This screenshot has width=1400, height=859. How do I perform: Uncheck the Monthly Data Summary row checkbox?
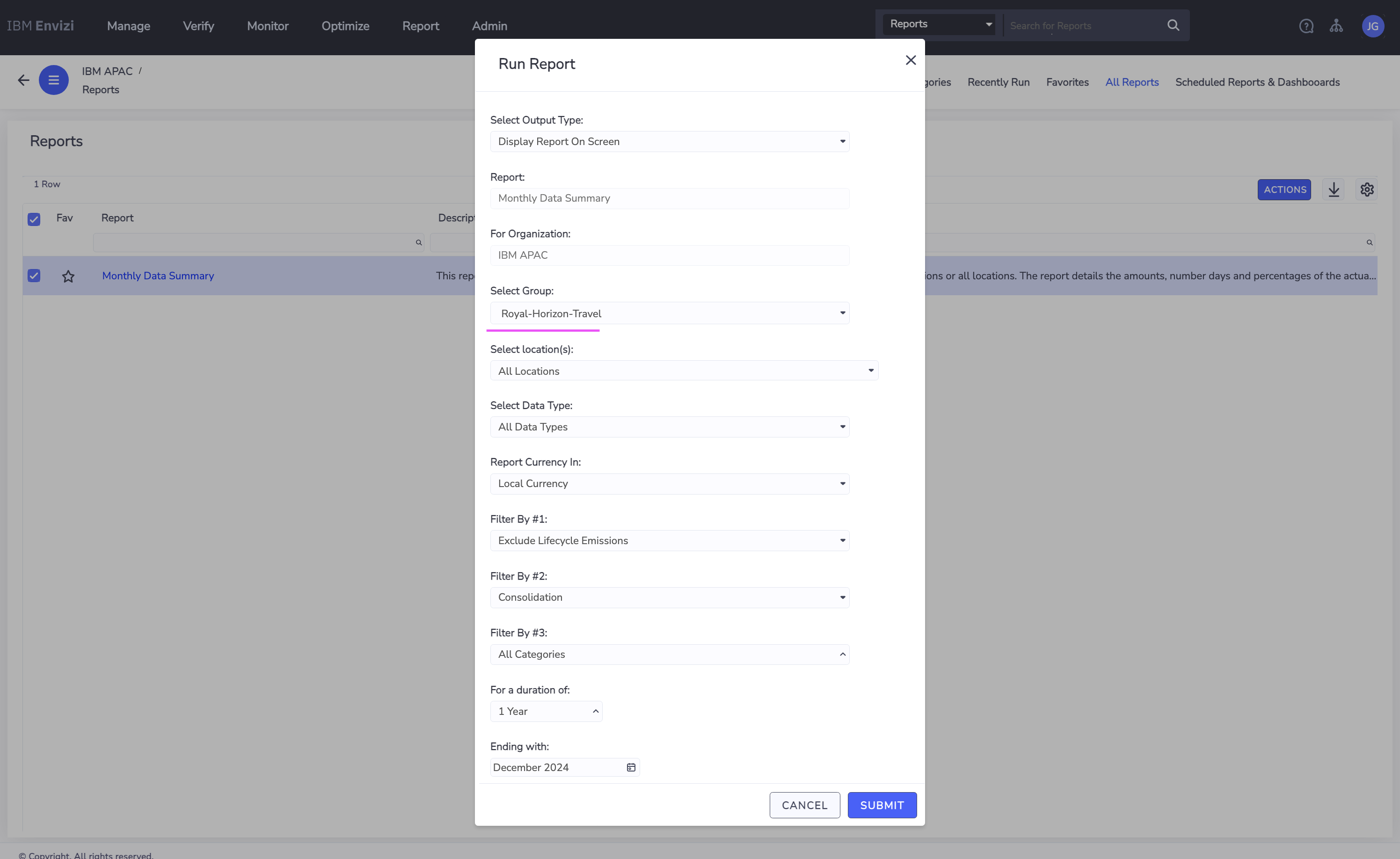click(34, 276)
